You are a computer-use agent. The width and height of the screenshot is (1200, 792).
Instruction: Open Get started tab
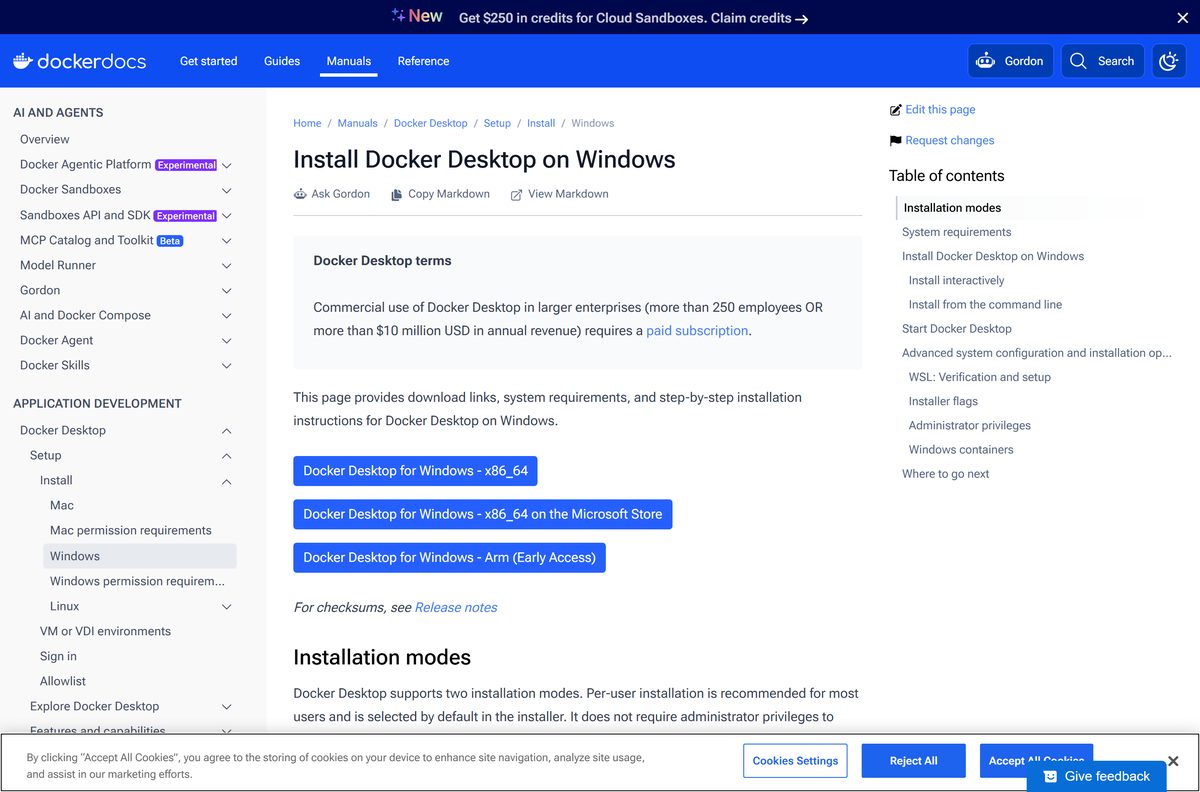[x=209, y=61]
